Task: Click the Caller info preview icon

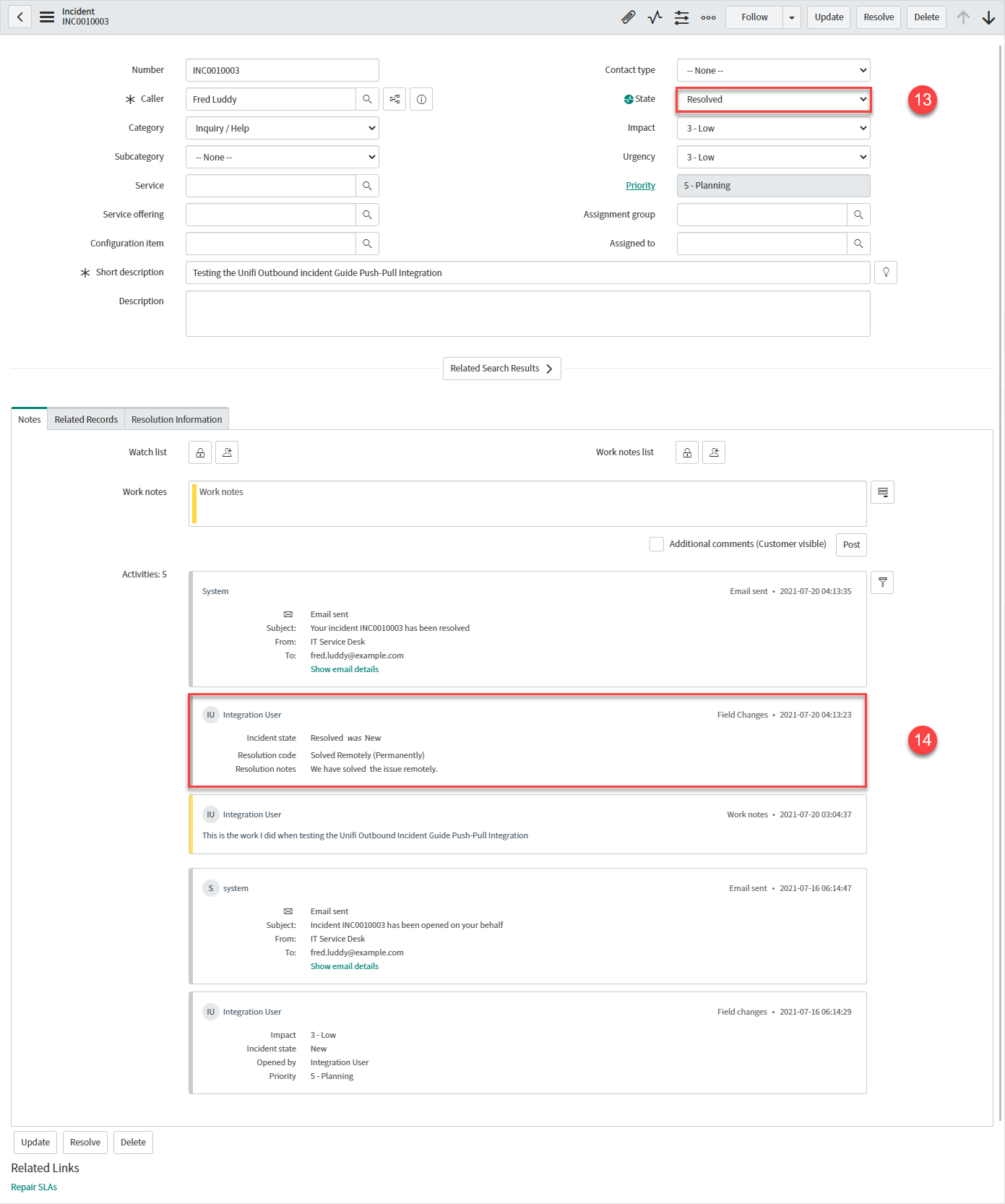Action: pos(421,99)
